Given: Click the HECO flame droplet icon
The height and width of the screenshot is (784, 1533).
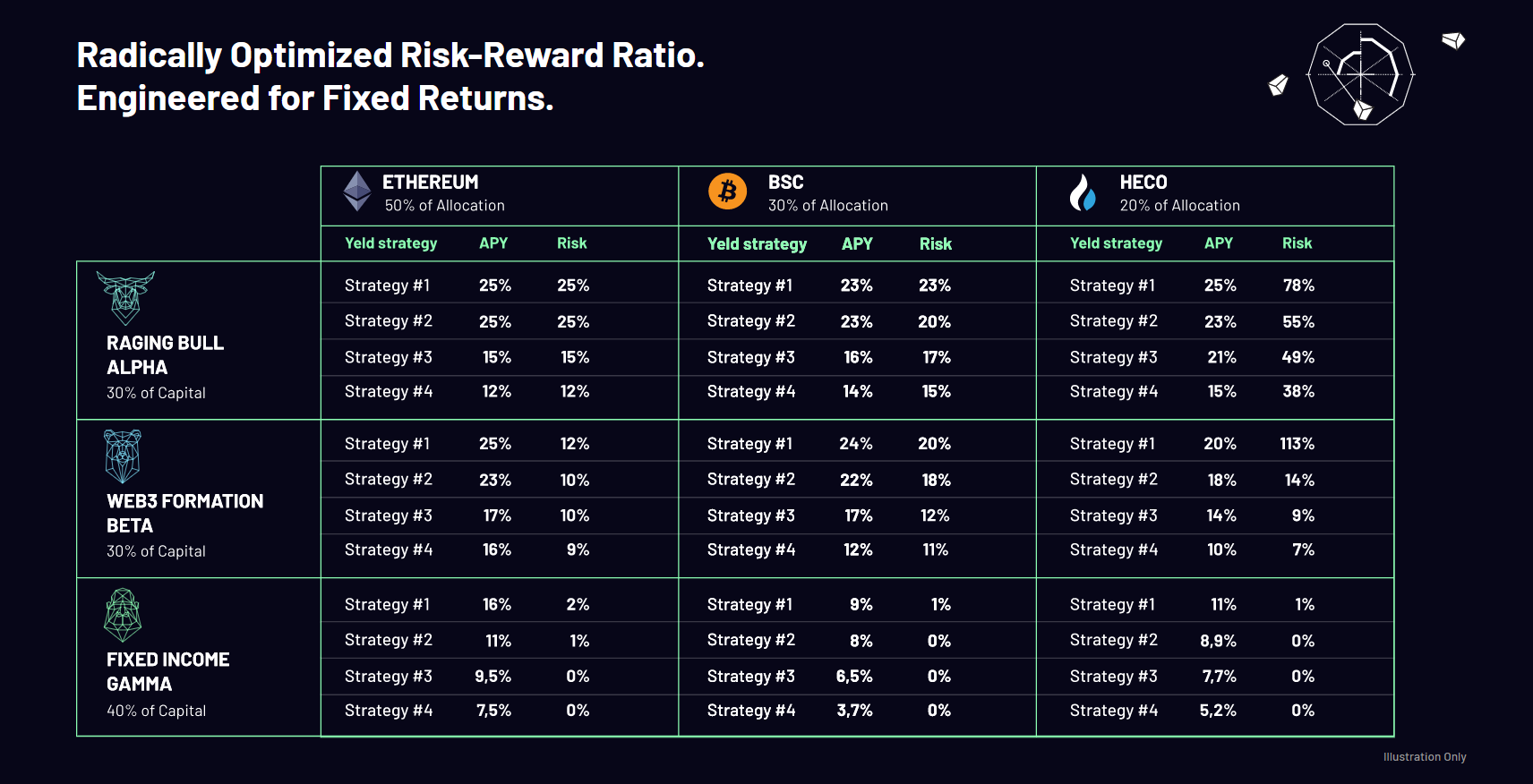Looking at the screenshot, I should pos(1083,192).
